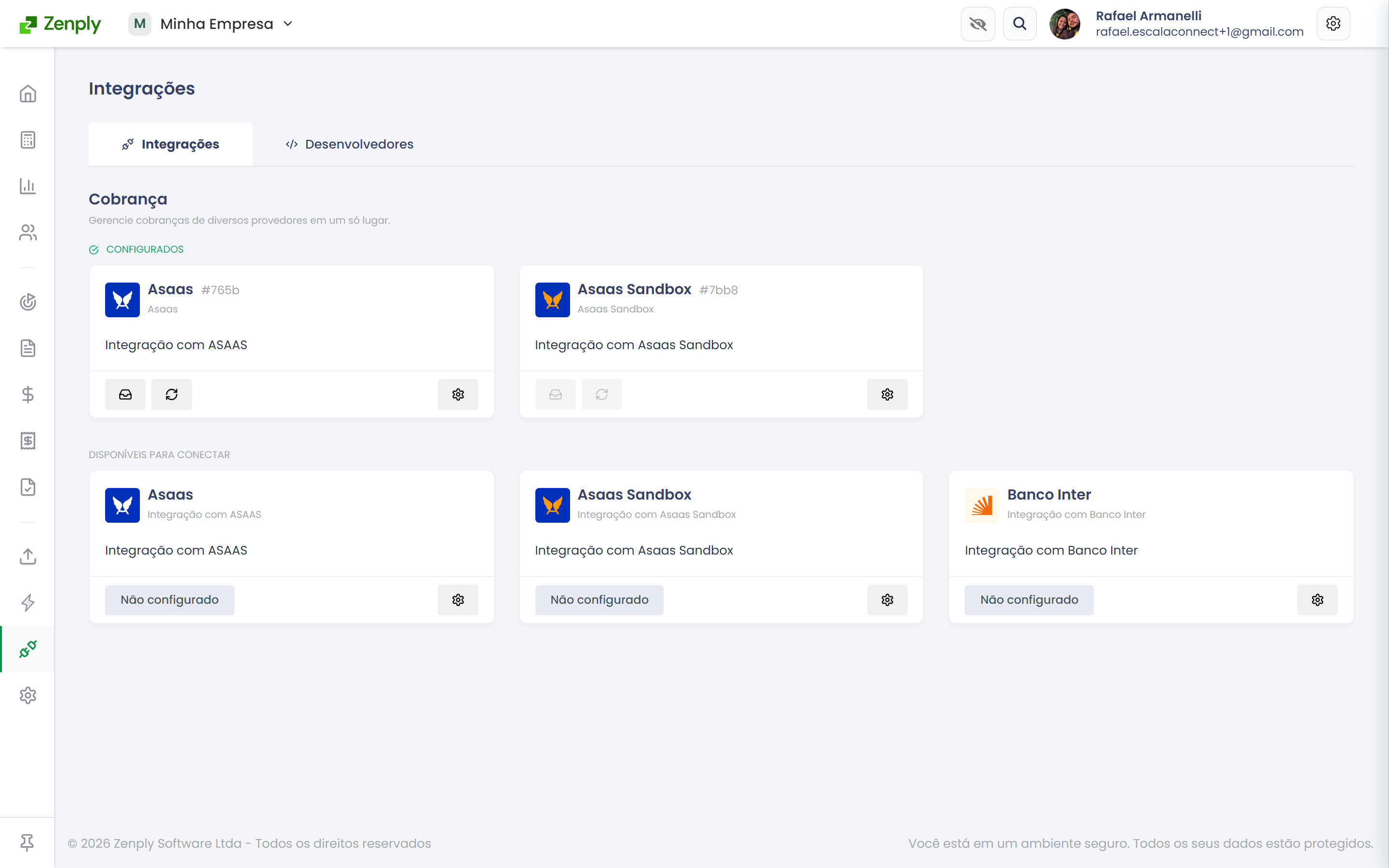Image resolution: width=1389 pixels, height=868 pixels.
Task: Open the lined document icon in the sidebar
Action: (x=27, y=348)
